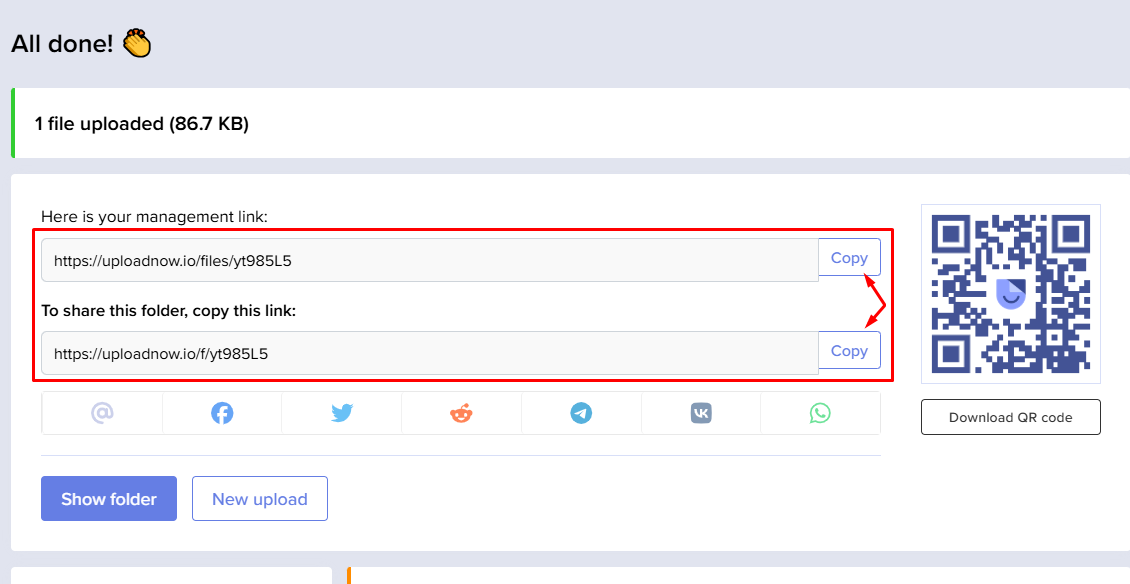Select the folder share link field

(430, 351)
